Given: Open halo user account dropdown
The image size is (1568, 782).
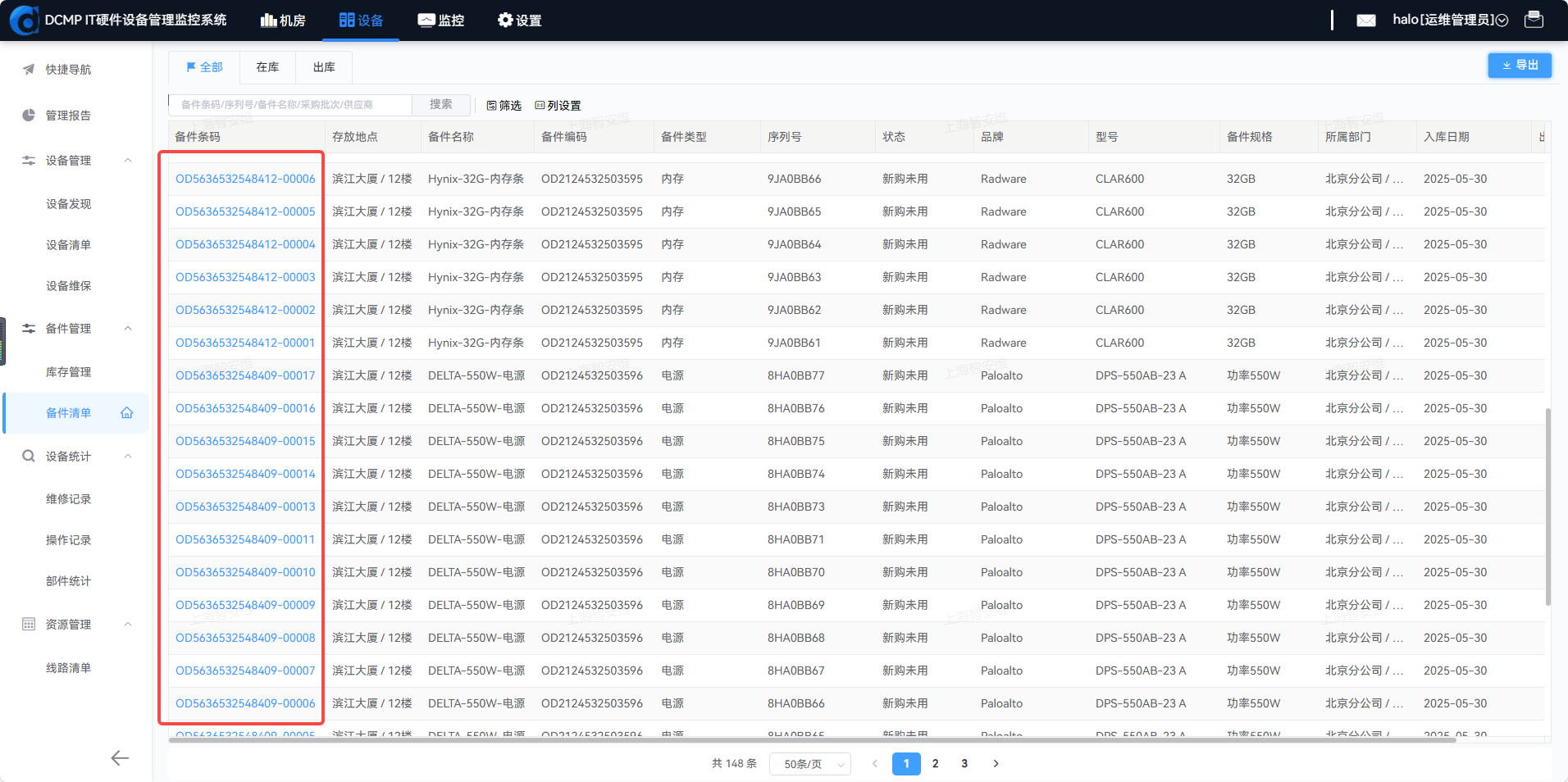Looking at the screenshot, I should click(x=1450, y=20).
